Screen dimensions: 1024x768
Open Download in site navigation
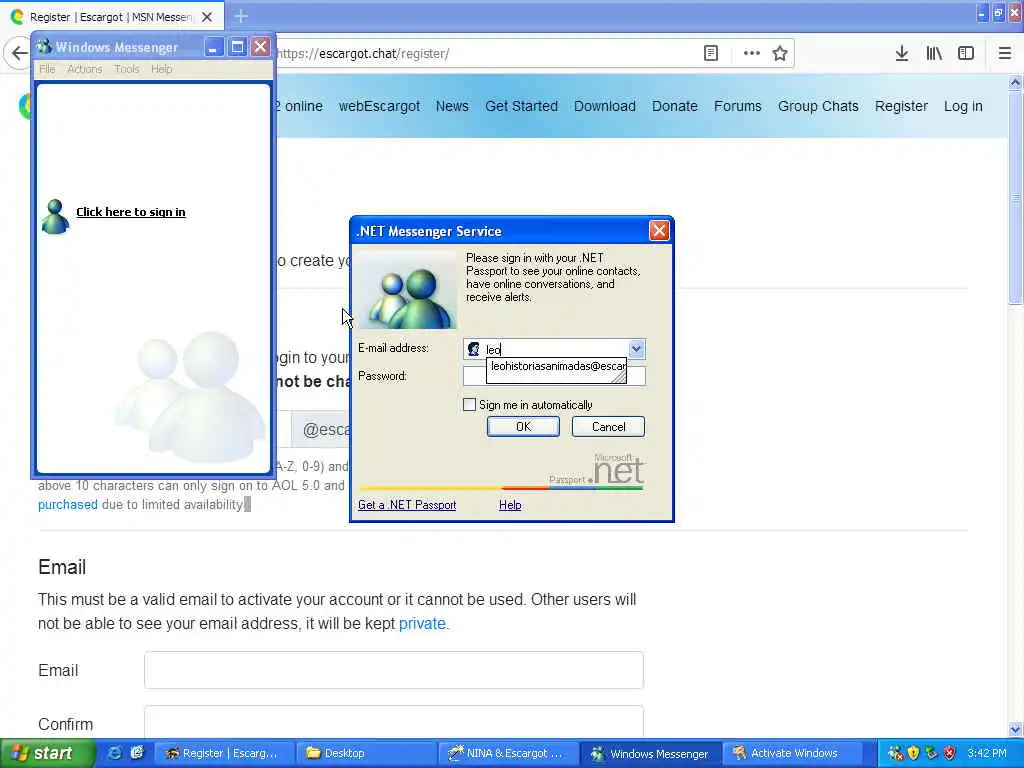[605, 106]
